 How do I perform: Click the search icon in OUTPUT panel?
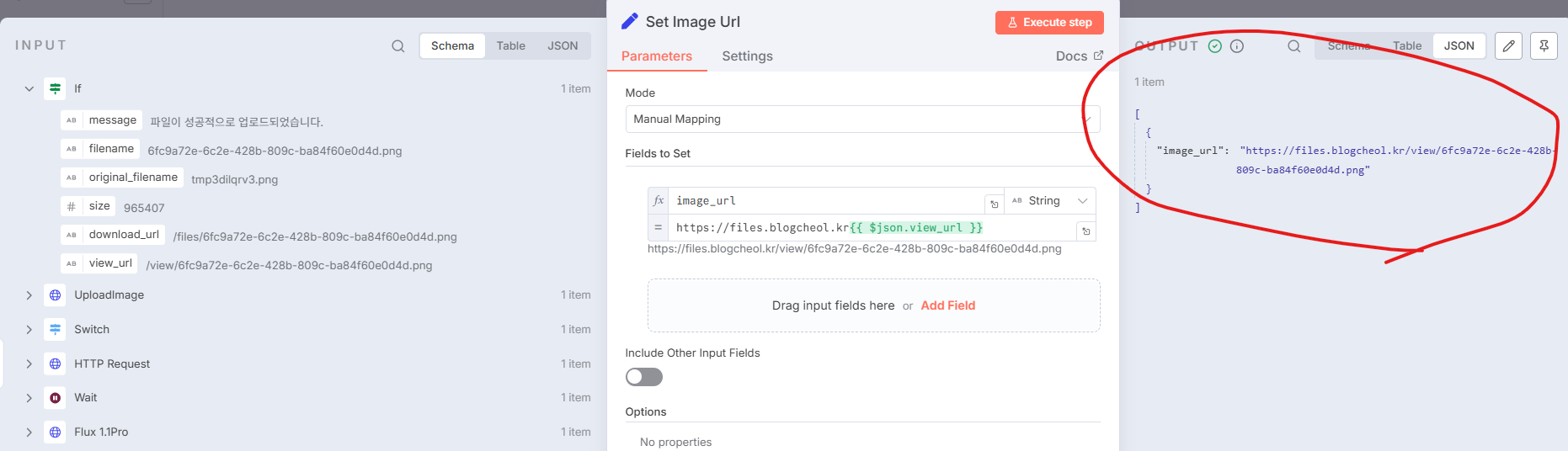point(1294,46)
